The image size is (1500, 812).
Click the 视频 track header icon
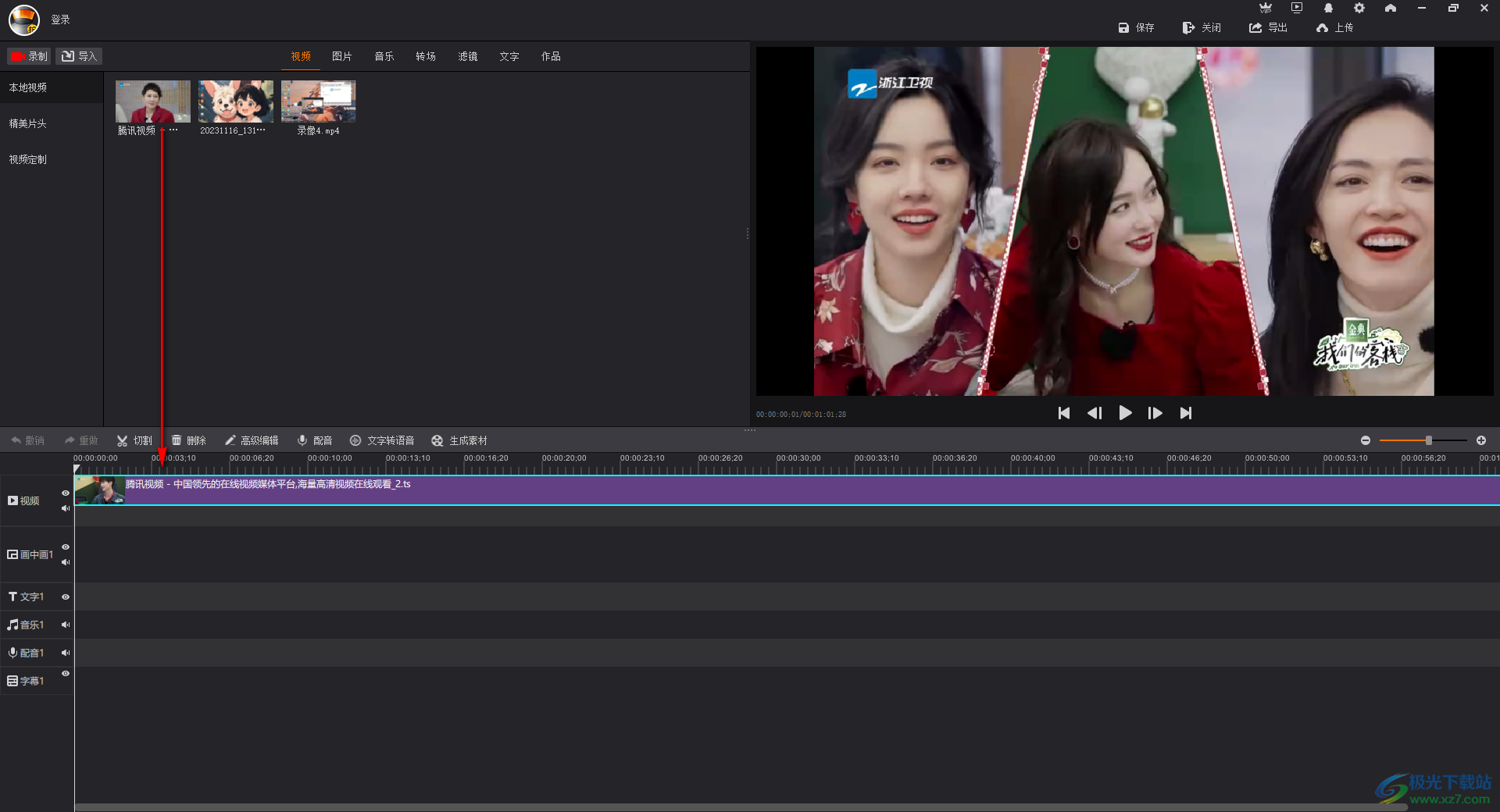12,500
